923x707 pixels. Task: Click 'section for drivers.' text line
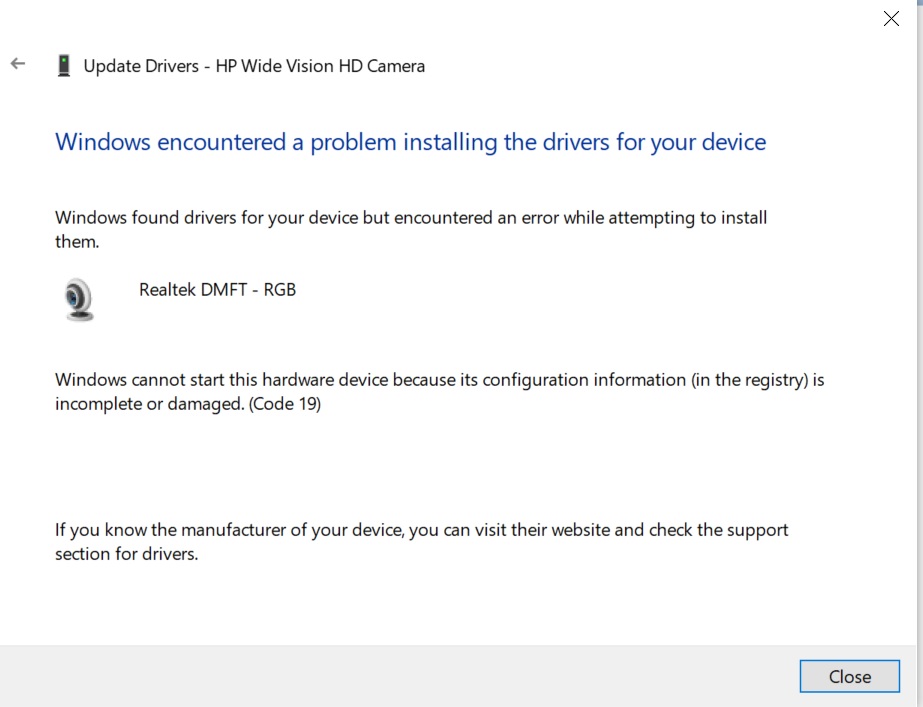tap(127, 554)
